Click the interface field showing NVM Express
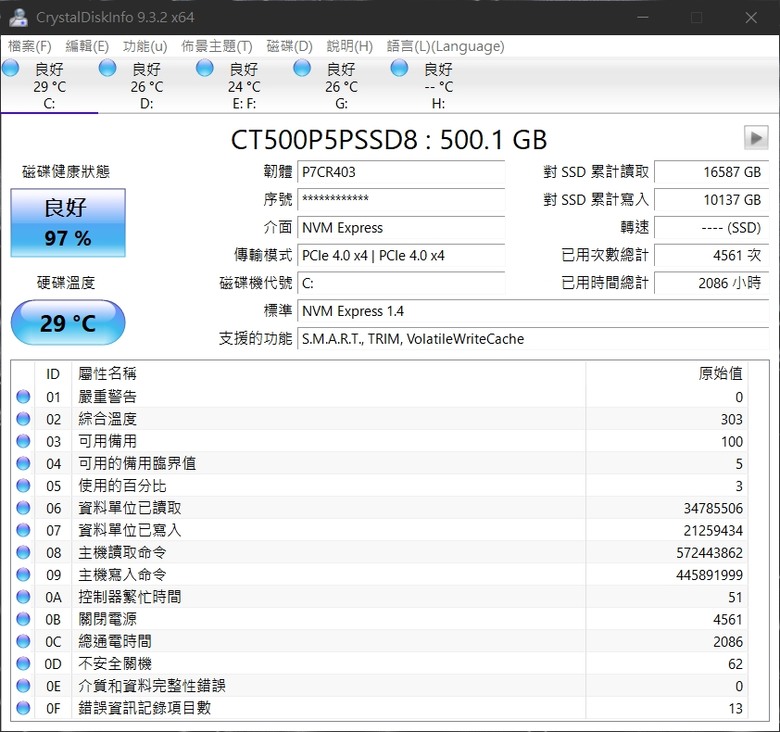The image size is (780, 732). tap(401, 228)
